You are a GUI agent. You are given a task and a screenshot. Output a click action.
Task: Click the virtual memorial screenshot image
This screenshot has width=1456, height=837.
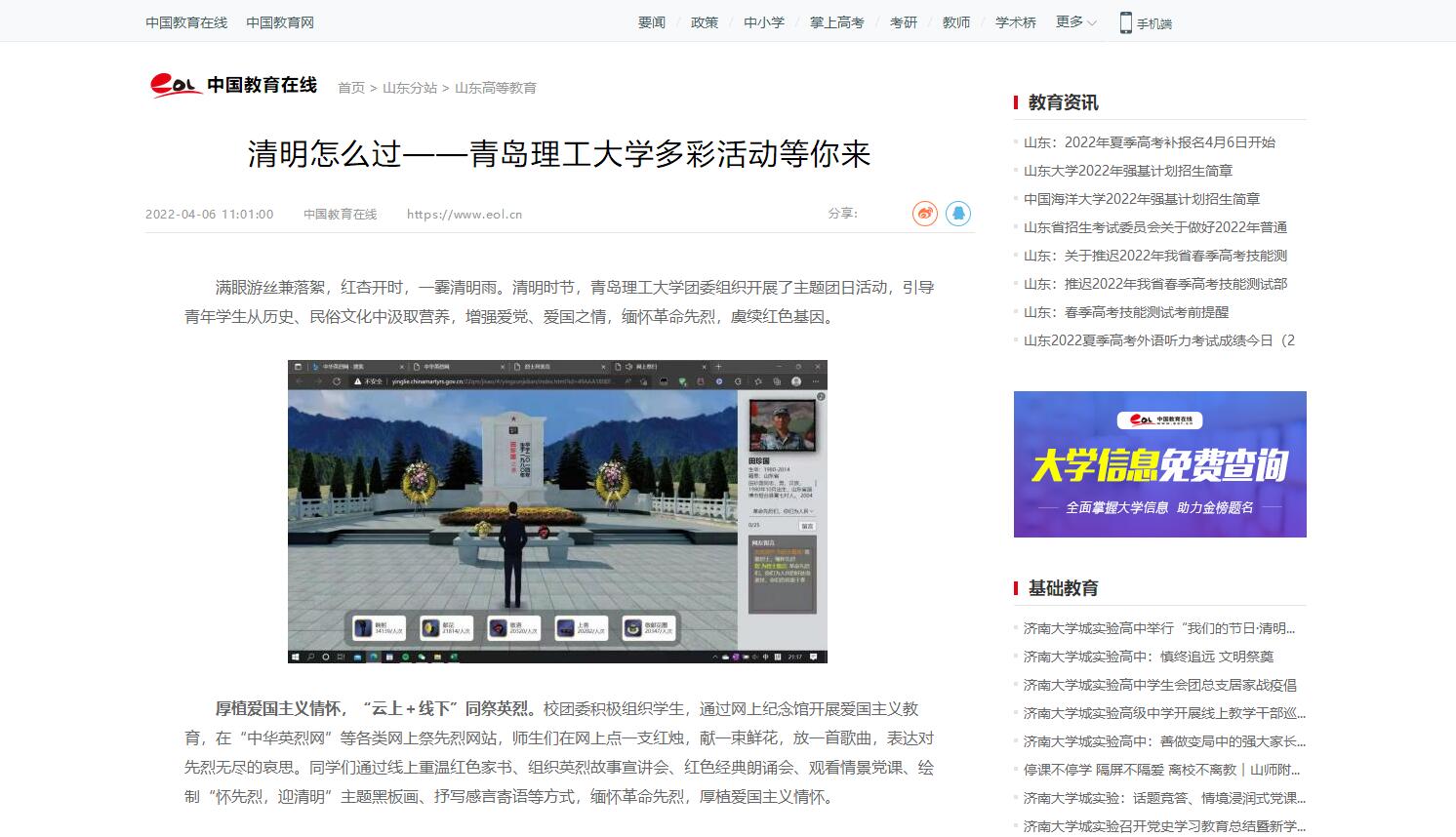coord(557,511)
